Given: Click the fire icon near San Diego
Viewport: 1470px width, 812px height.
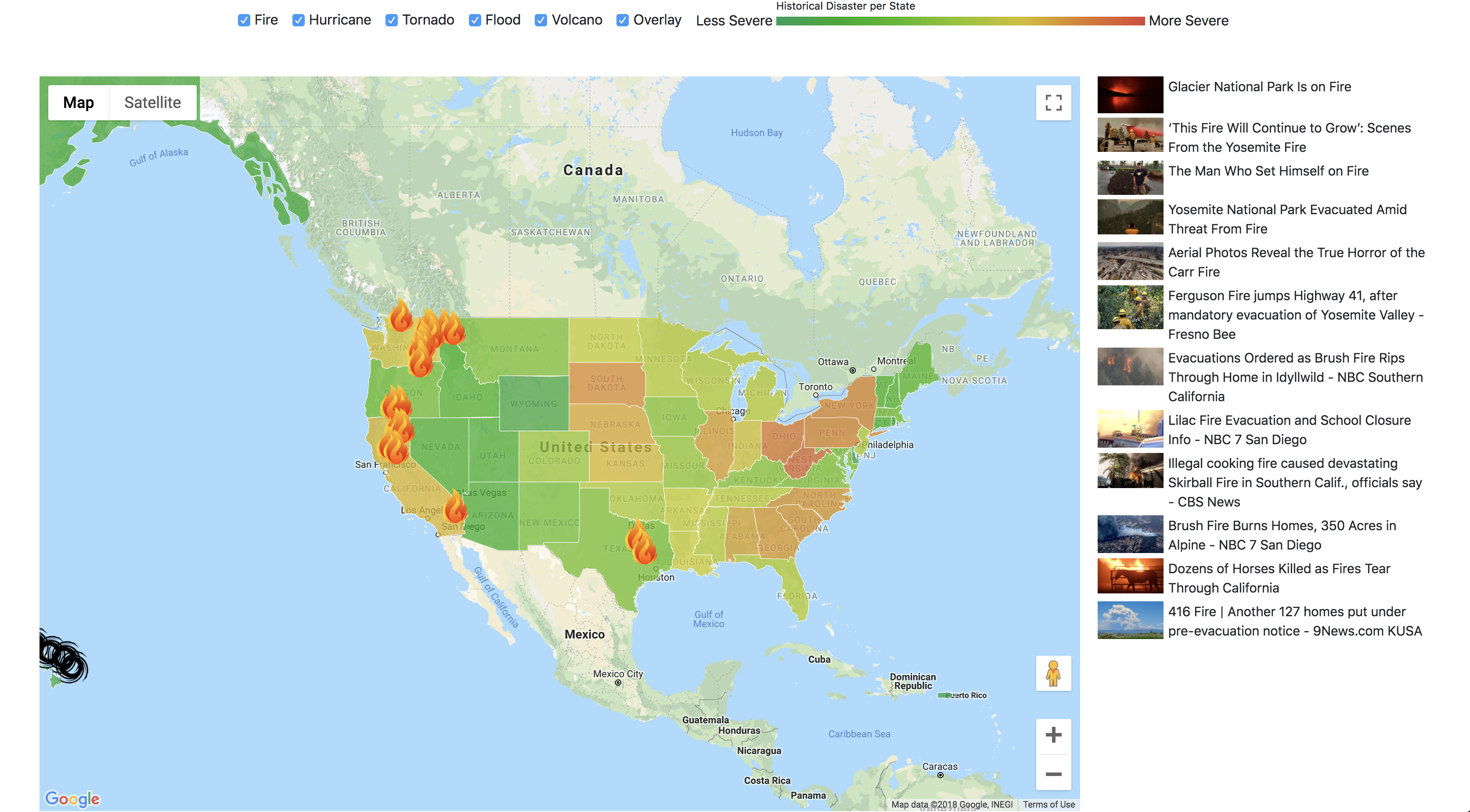Looking at the screenshot, I should click(x=455, y=507).
